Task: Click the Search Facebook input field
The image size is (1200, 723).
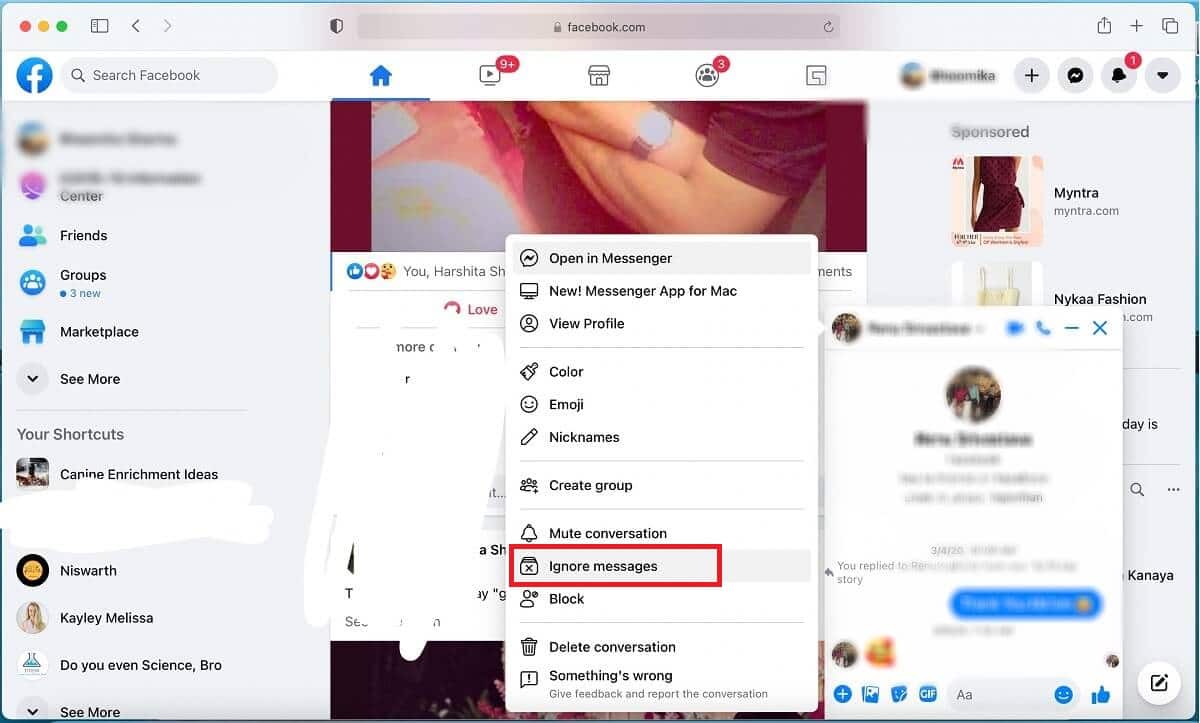Action: pyautogui.click(x=168, y=75)
